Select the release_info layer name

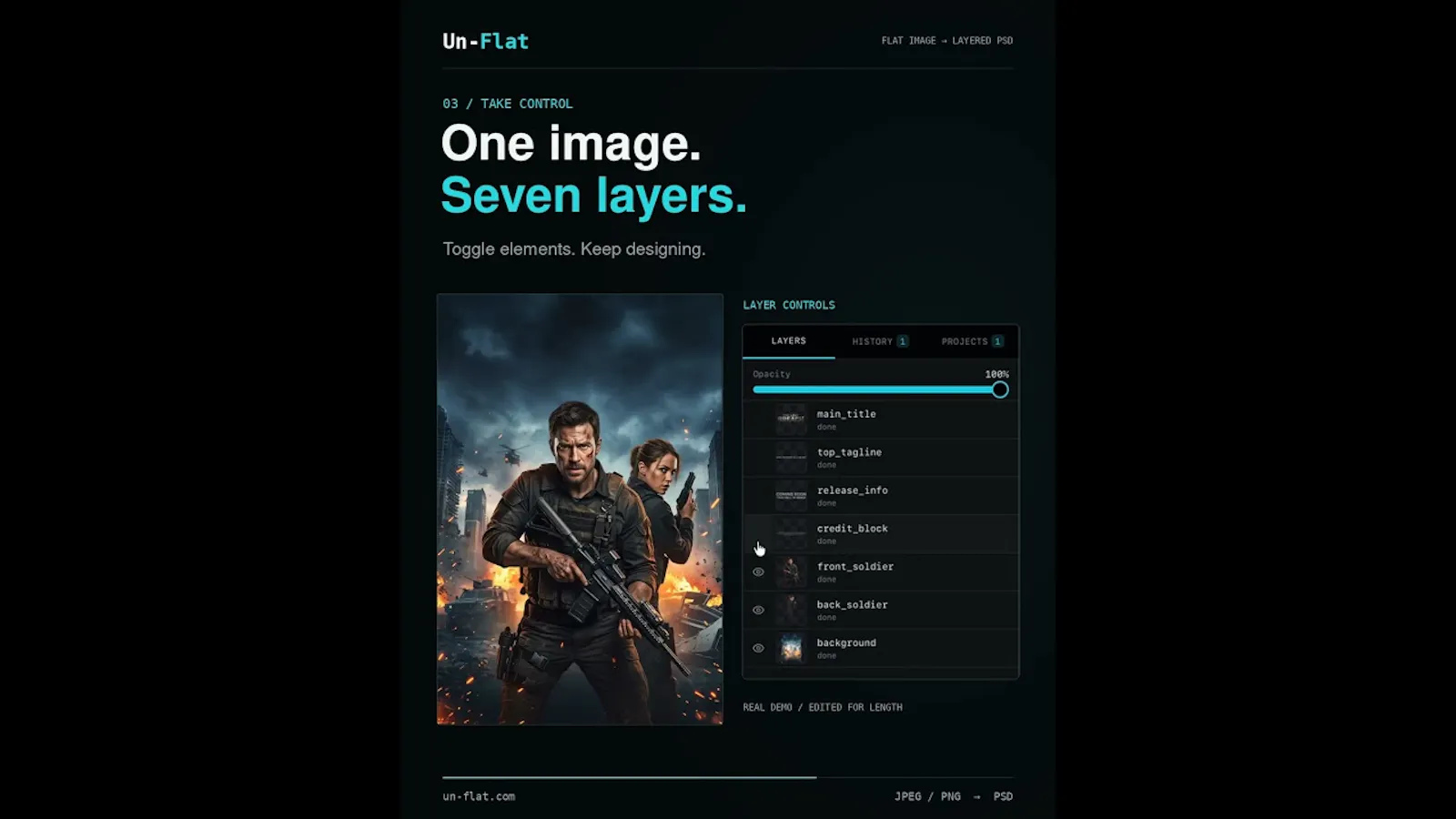click(x=853, y=490)
